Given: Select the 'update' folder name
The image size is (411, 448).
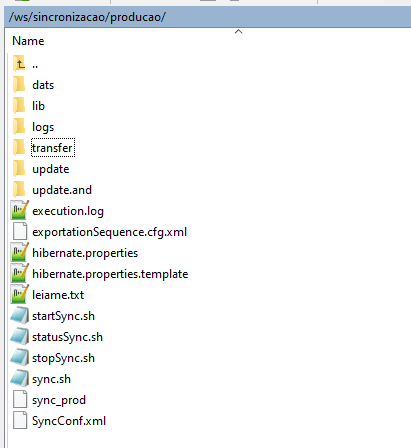Looking at the screenshot, I should tap(51, 169).
